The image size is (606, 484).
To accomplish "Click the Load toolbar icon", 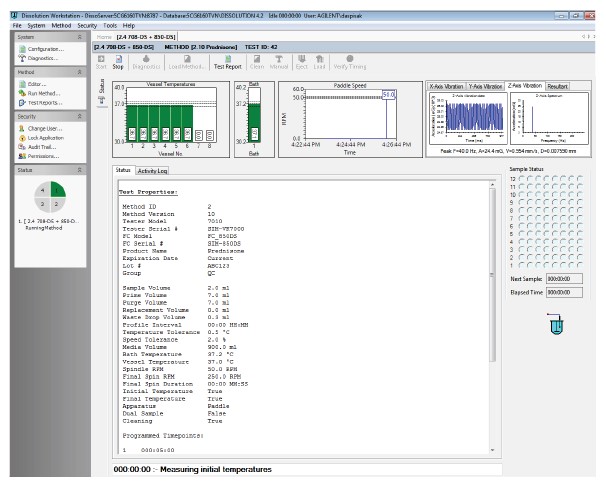I will [x=319, y=62].
